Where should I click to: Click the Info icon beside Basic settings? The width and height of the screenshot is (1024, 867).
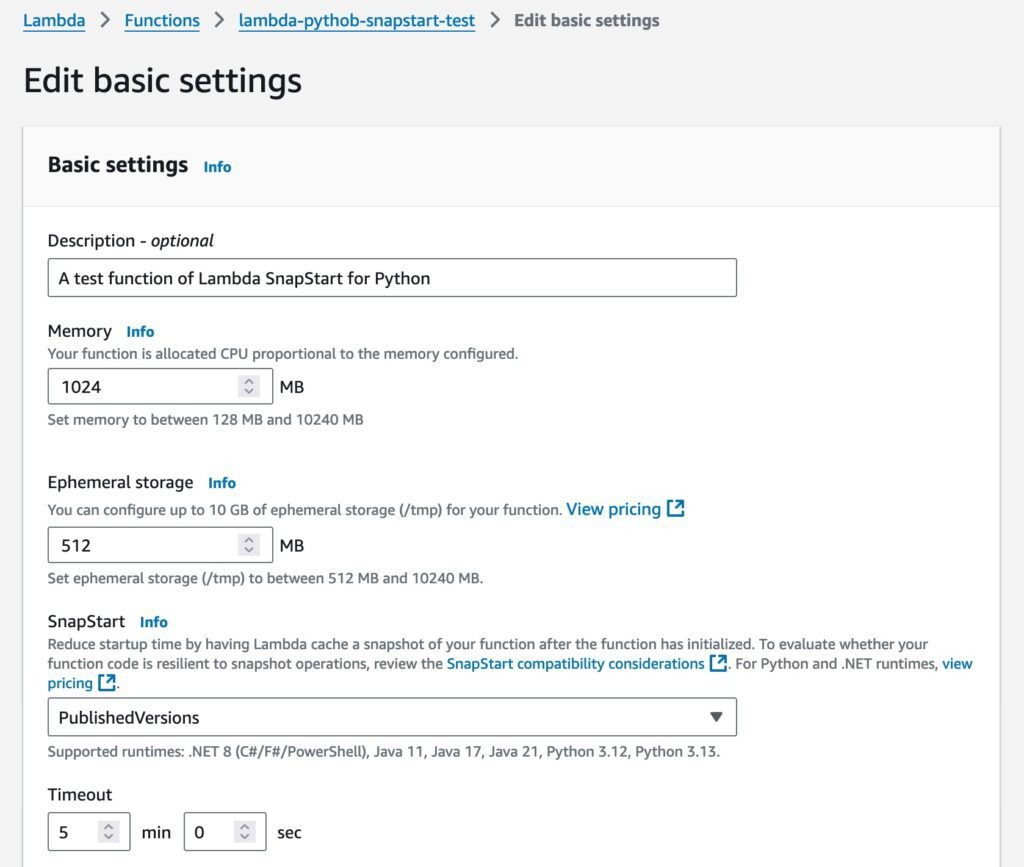coord(217,167)
